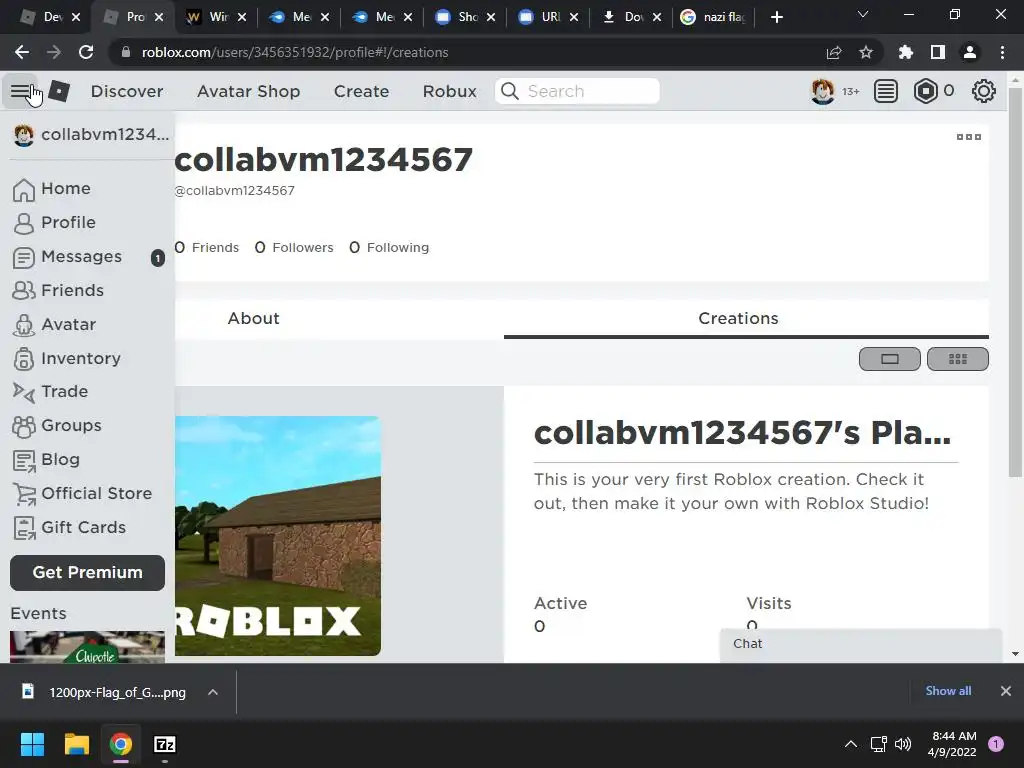Open File Explorer from taskbar
This screenshot has height=768, width=1024.
tap(76, 744)
